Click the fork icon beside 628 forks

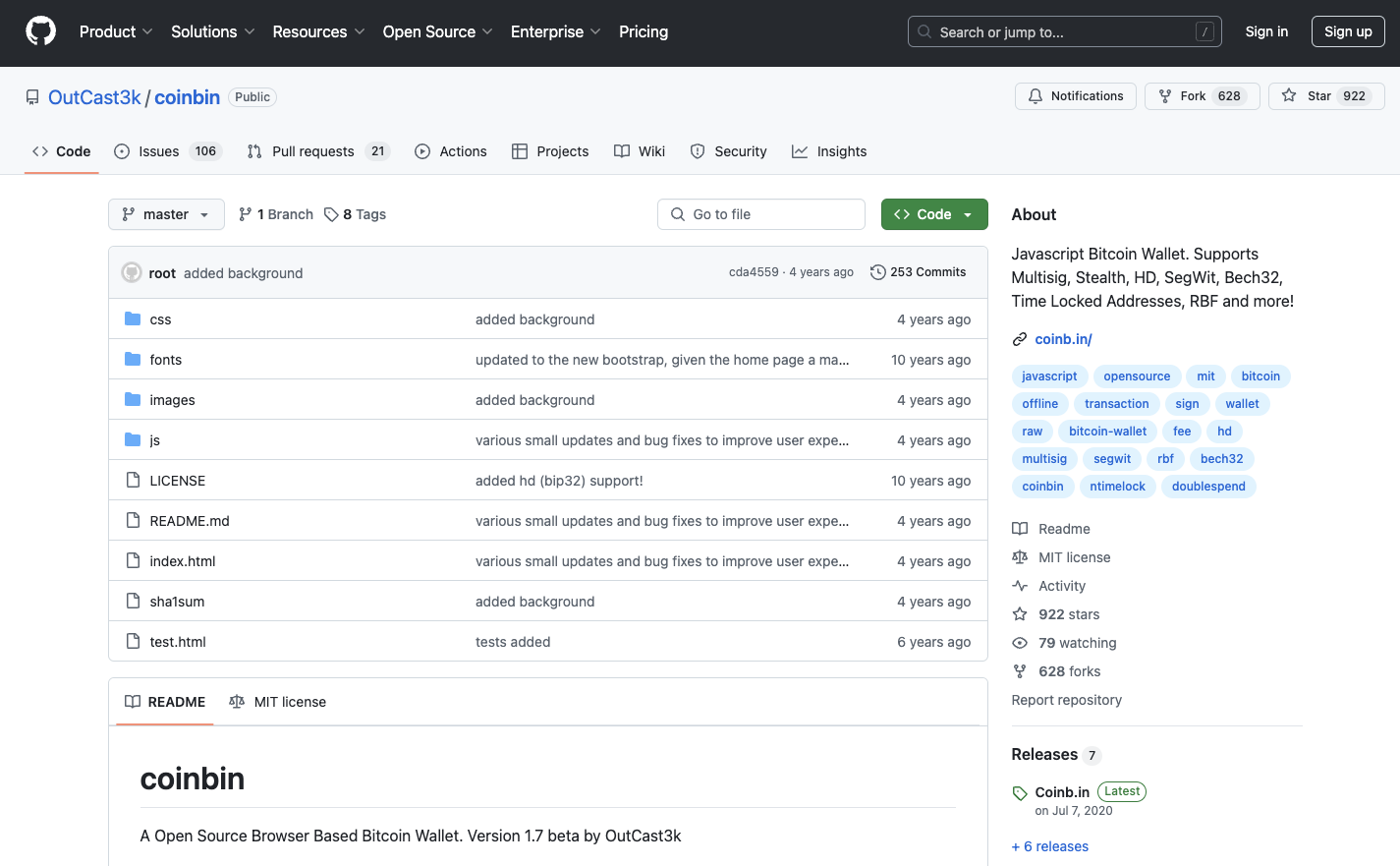coord(1020,671)
